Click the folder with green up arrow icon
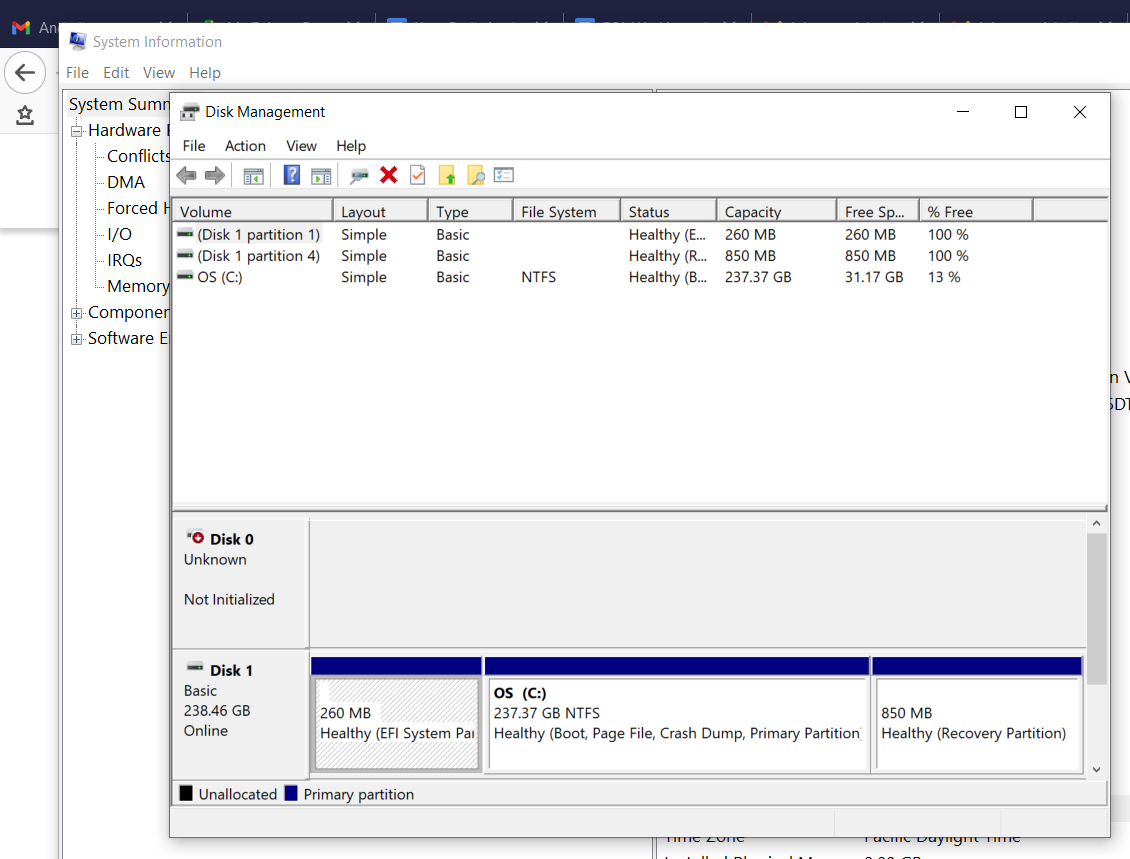The width and height of the screenshot is (1130, 859). click(447, 175)
